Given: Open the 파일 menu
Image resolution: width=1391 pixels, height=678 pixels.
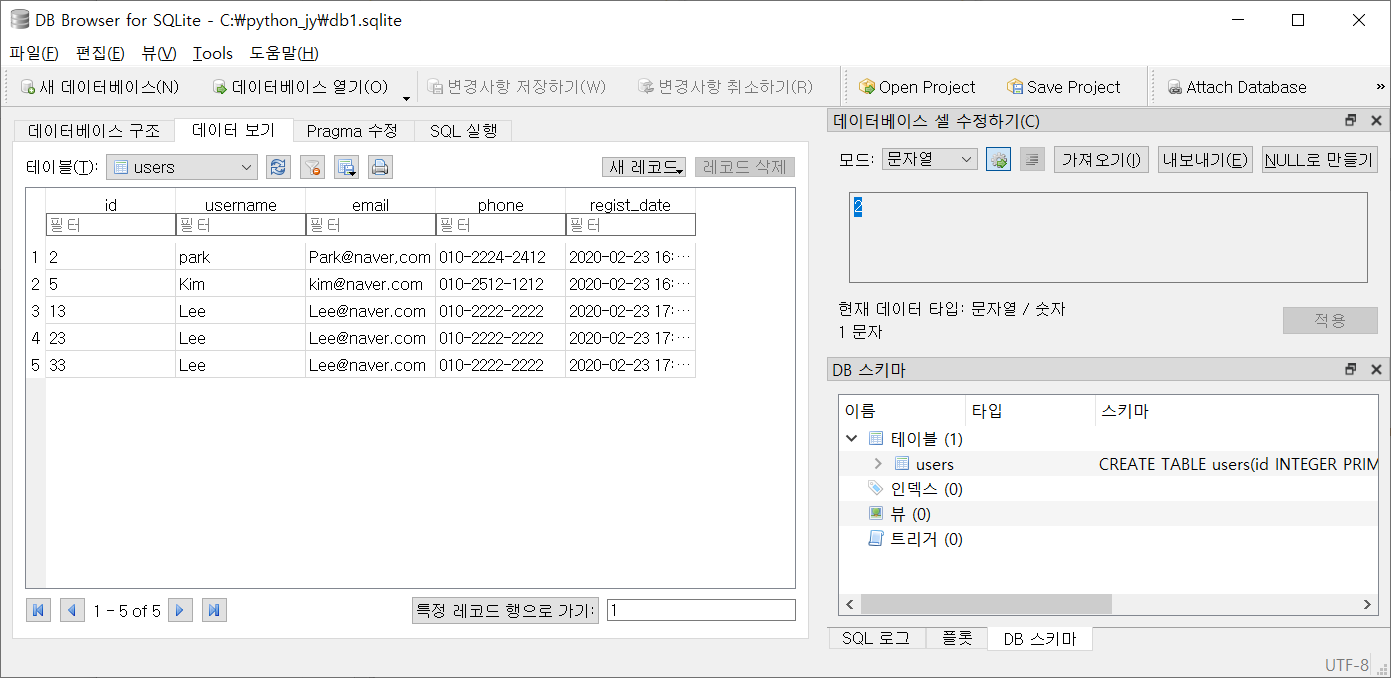Looking at the screenshot, I should (x=34, y=53).
